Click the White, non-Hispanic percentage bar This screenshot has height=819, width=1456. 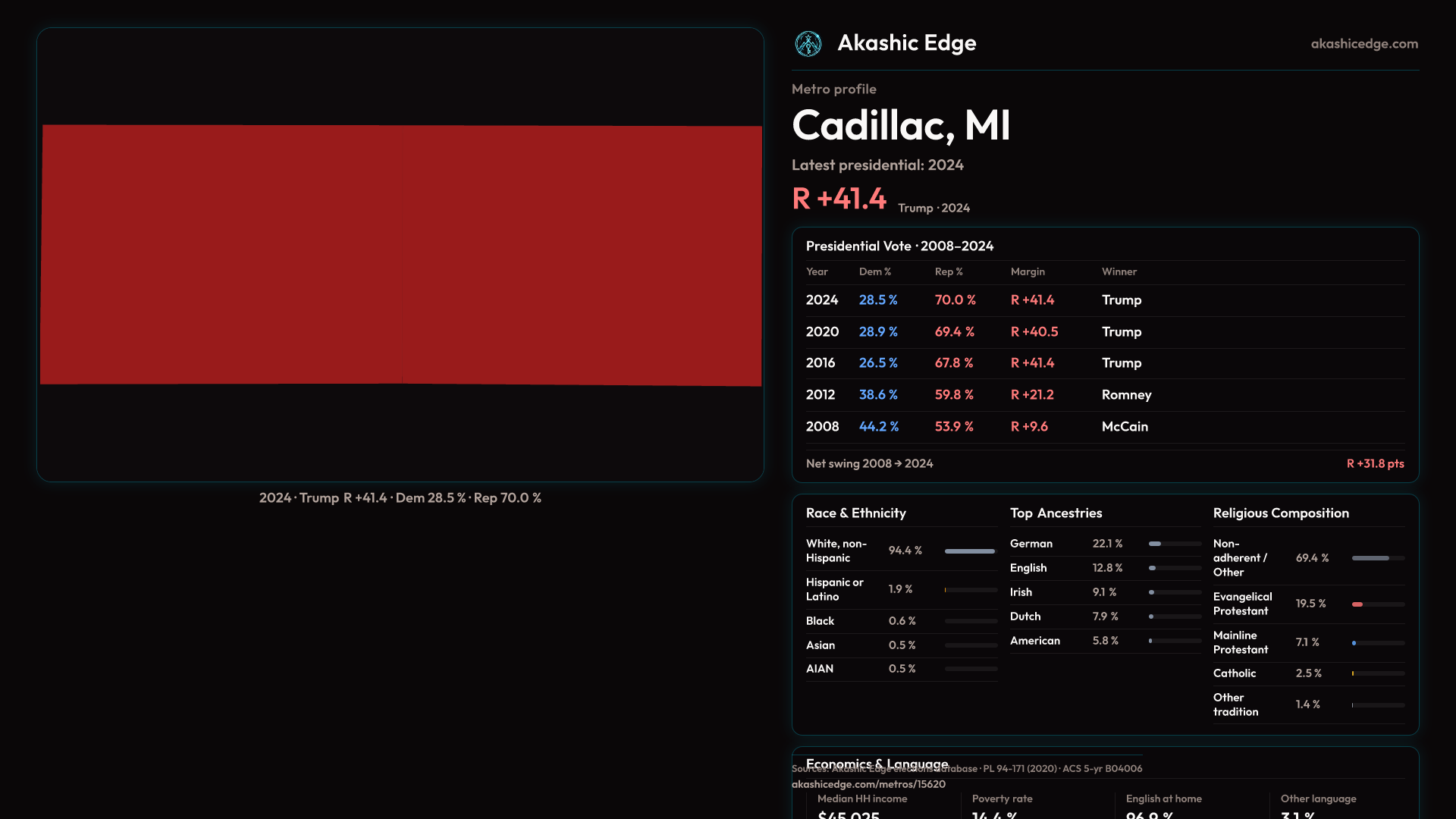pos(970,551)
